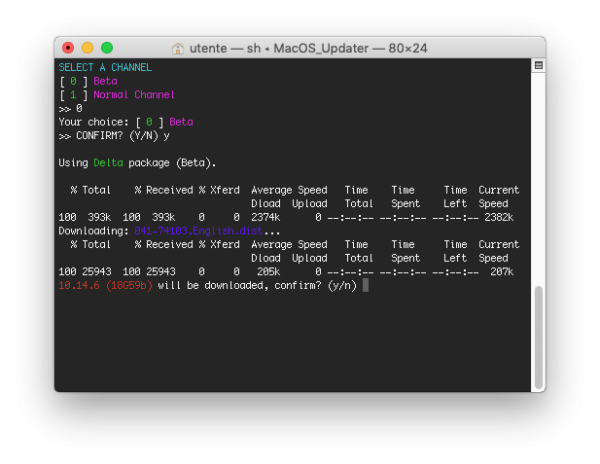The height and width of the screenshot is (464, 600).
Task: Click the home folder icon in title bar
Action: click(x=178, y=49)
